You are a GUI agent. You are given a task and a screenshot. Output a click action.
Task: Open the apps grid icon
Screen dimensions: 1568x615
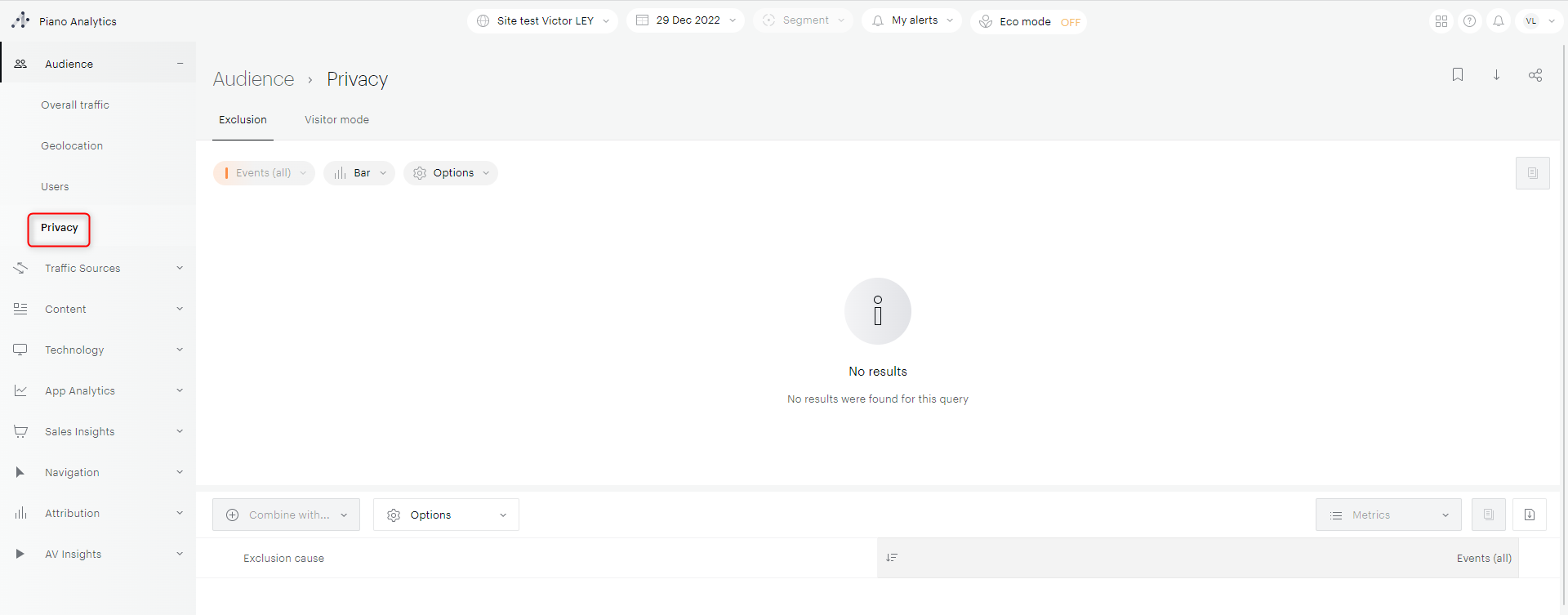(1441, 21)
